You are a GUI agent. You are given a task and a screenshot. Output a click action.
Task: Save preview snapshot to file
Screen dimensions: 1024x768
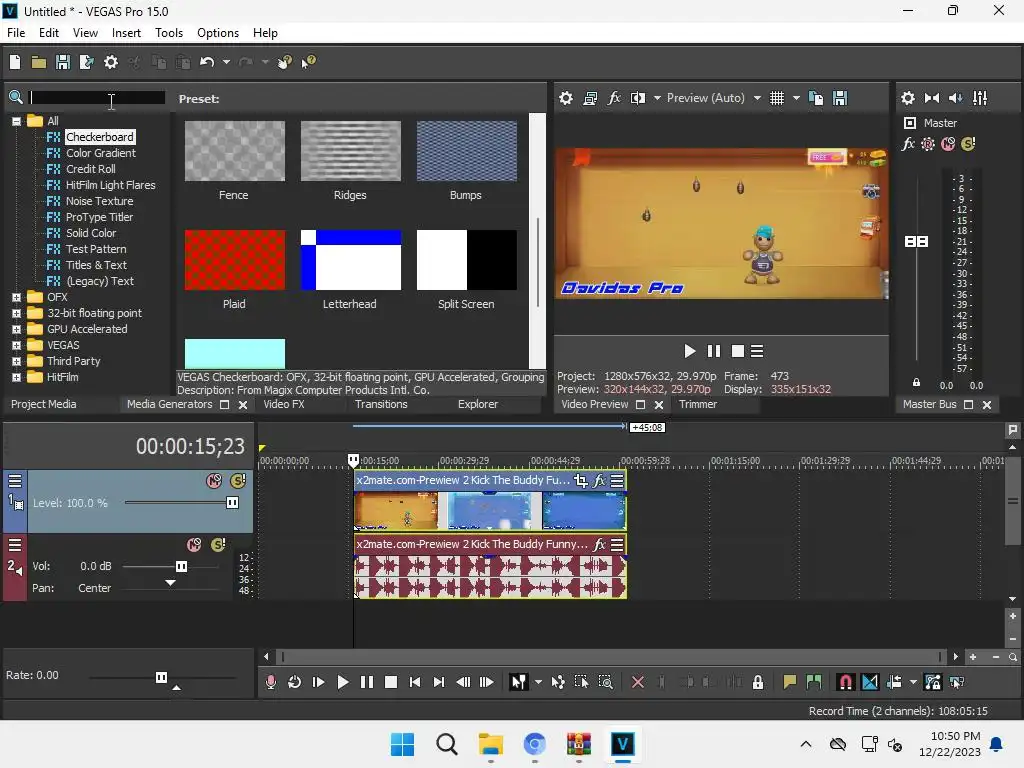coord(840,98)
